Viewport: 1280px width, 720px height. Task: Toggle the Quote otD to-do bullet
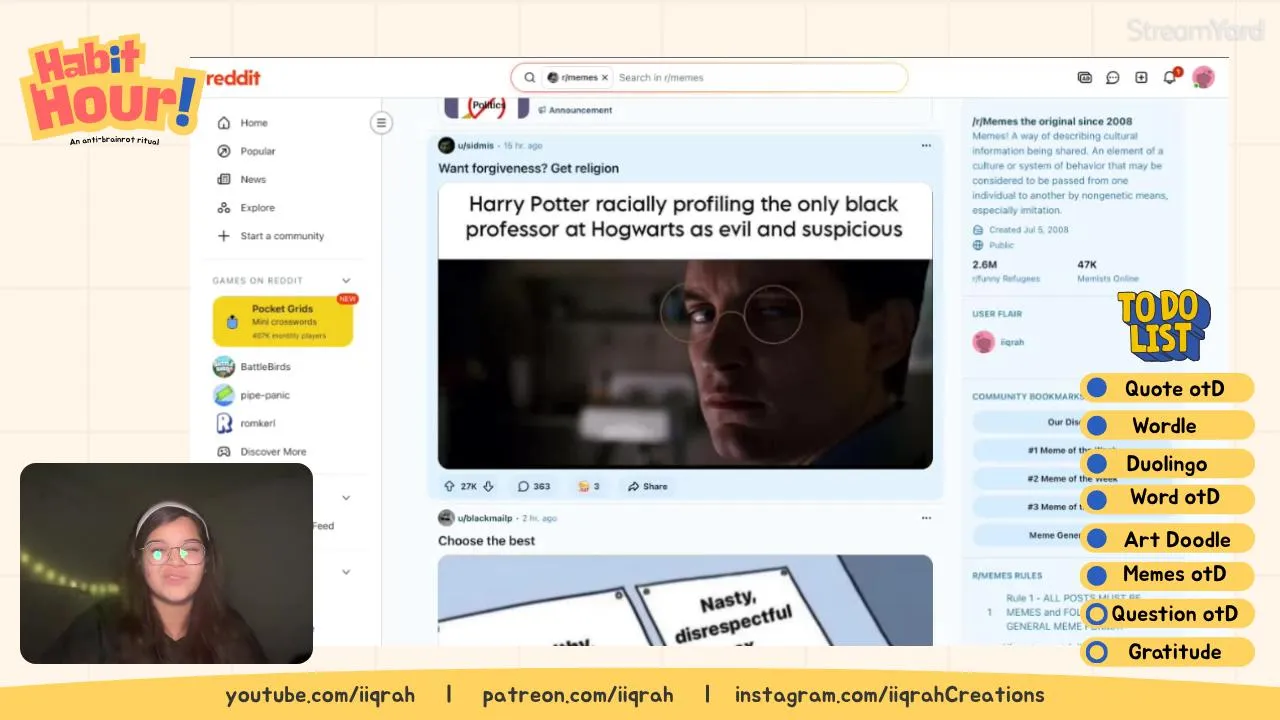tap(1097, 388)
